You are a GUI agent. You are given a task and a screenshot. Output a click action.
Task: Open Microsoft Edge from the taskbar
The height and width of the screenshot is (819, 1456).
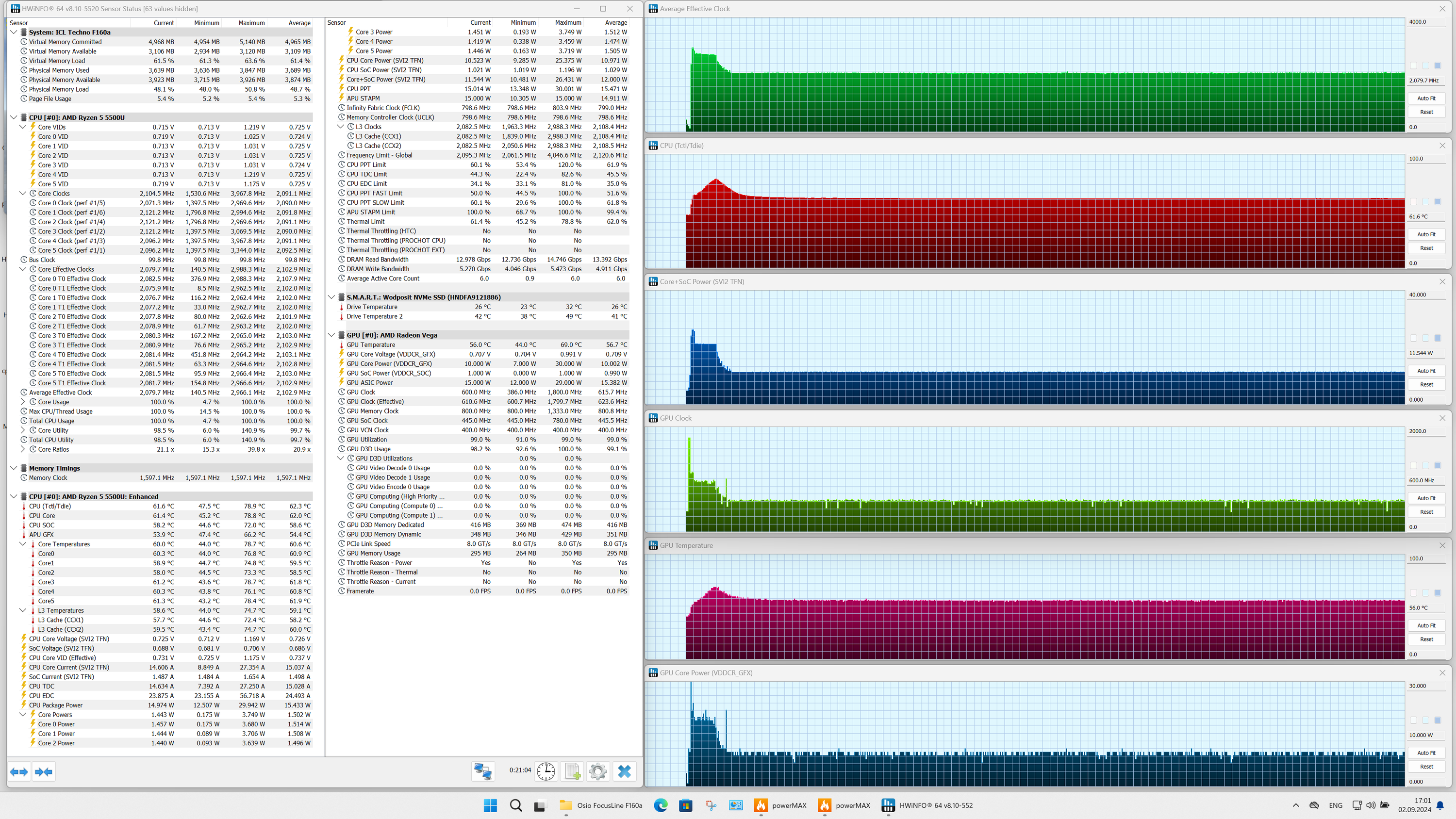660,805
